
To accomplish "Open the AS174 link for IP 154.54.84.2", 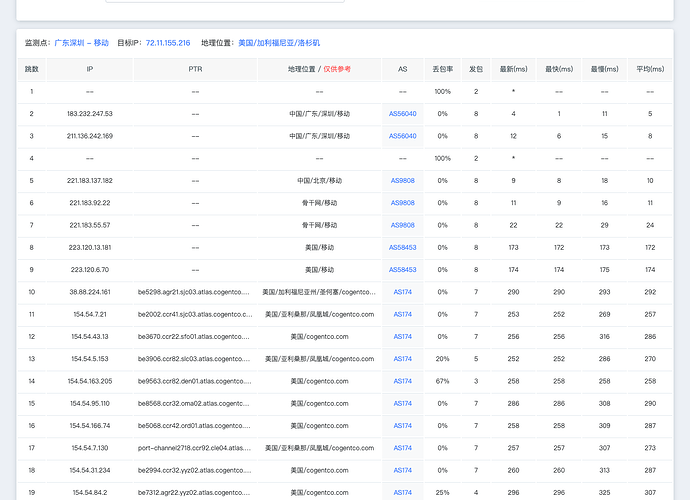I will point(403,493).
